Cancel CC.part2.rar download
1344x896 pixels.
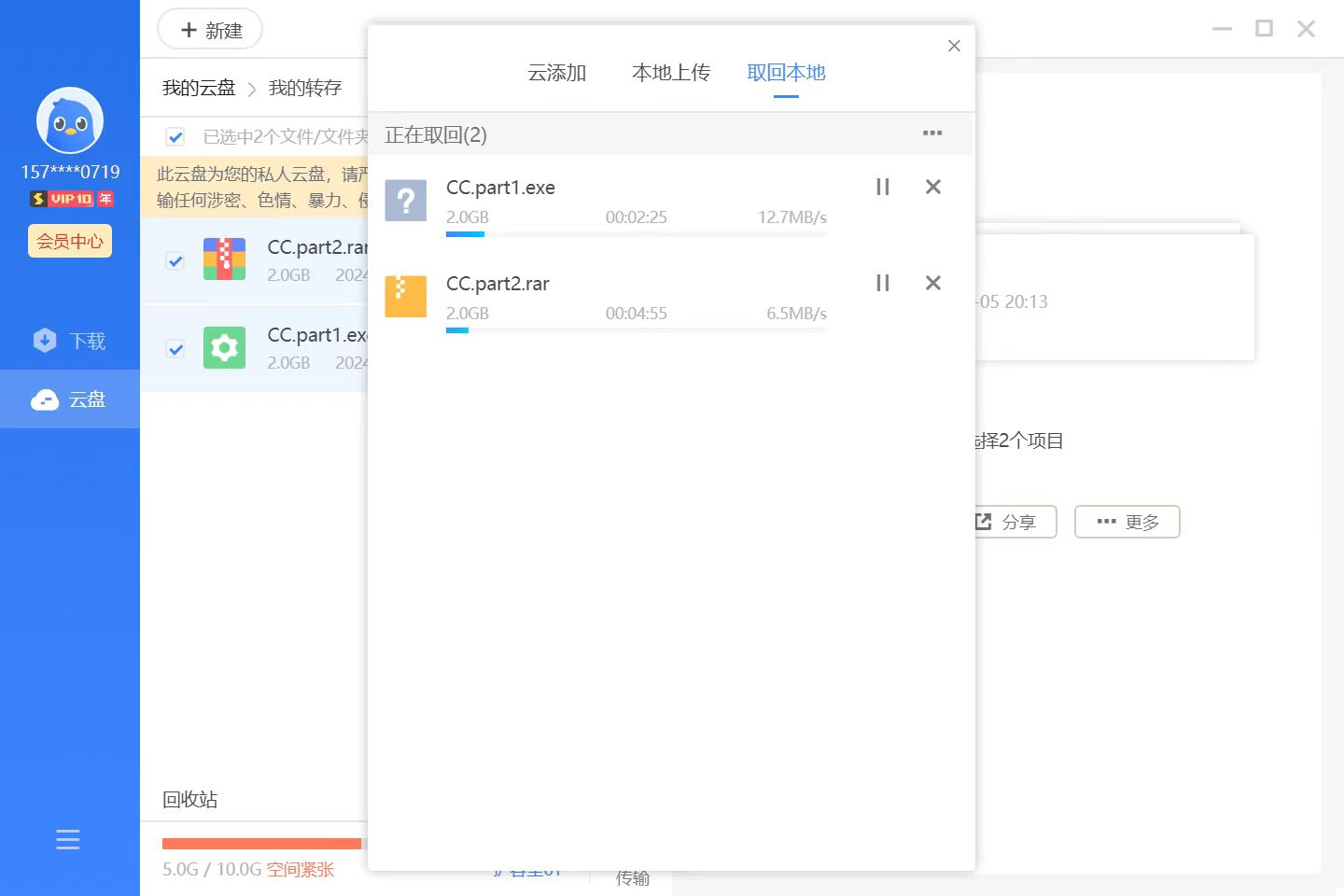932,283
